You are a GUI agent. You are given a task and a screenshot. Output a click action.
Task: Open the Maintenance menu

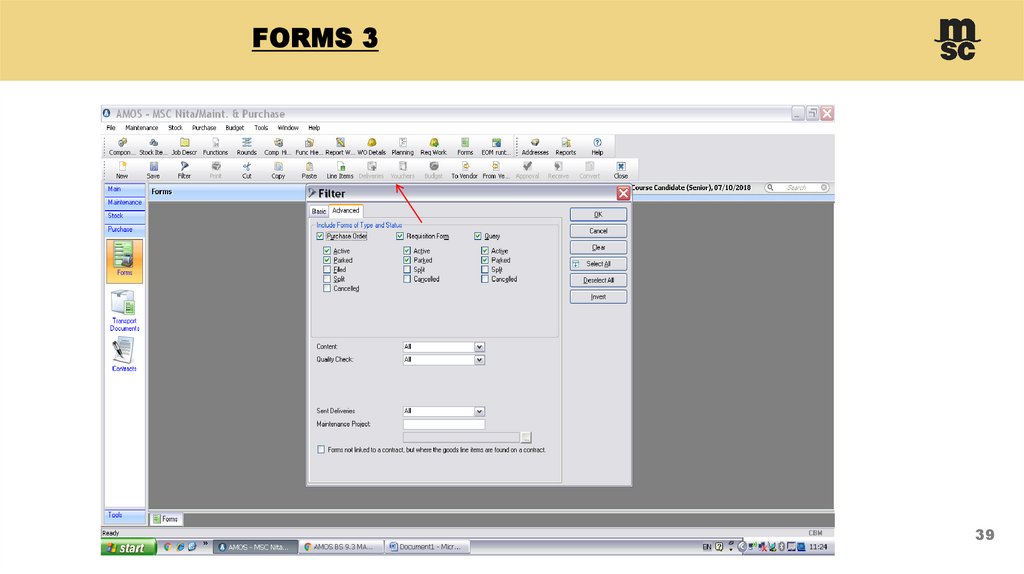(142, 128)
